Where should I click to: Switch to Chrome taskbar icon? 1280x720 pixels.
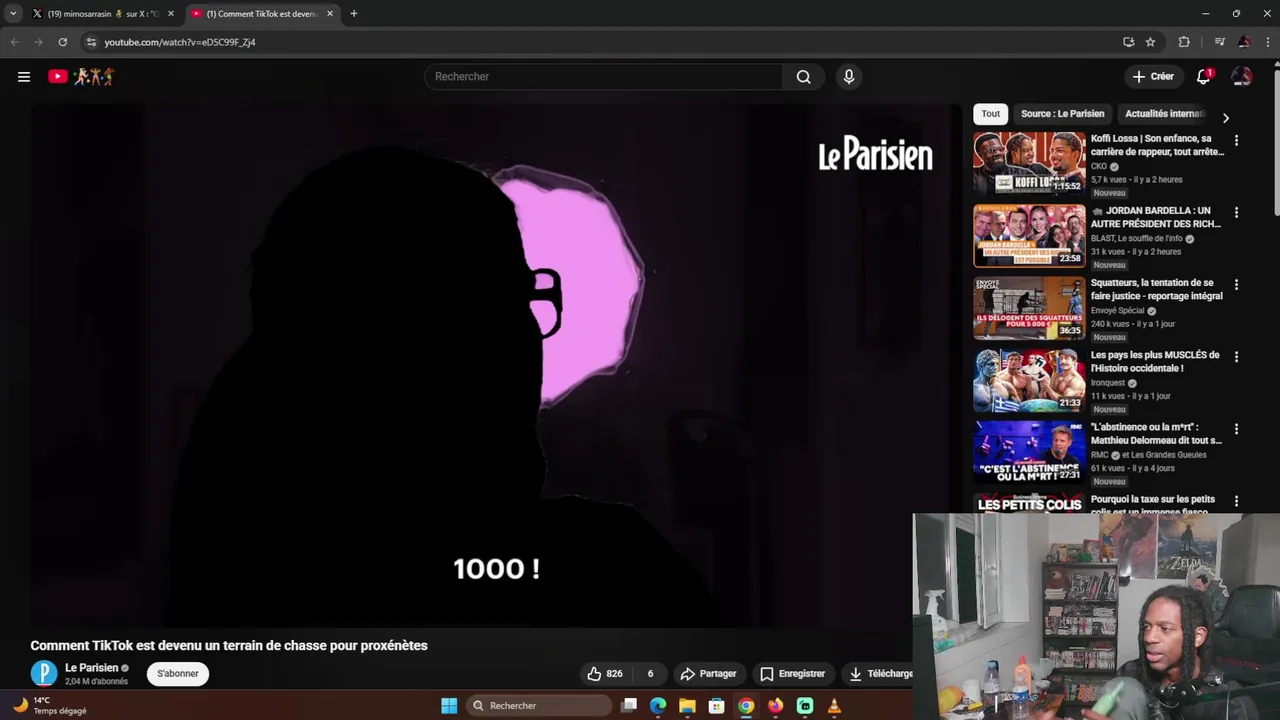(x=746, y=706)
